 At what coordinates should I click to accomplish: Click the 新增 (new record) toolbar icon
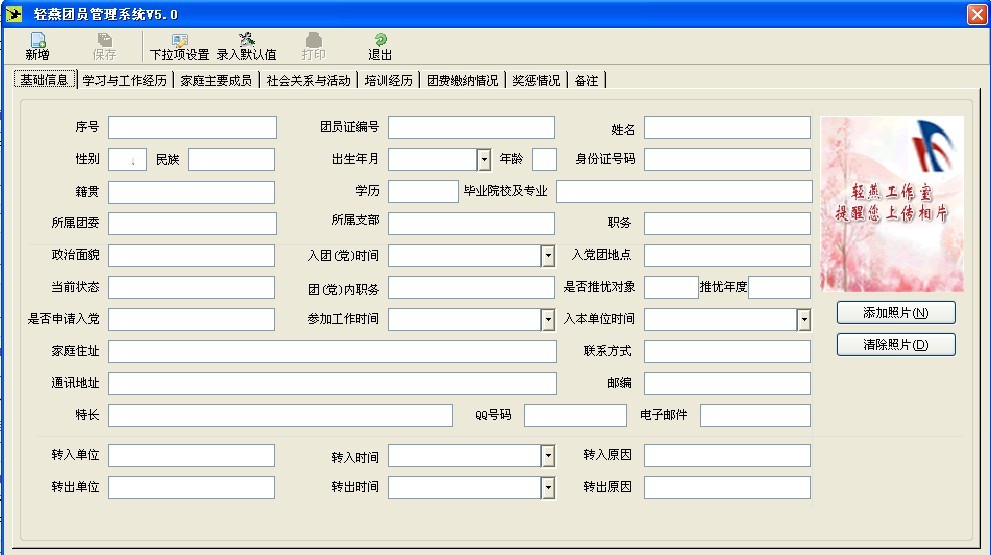tap(38, 41)
